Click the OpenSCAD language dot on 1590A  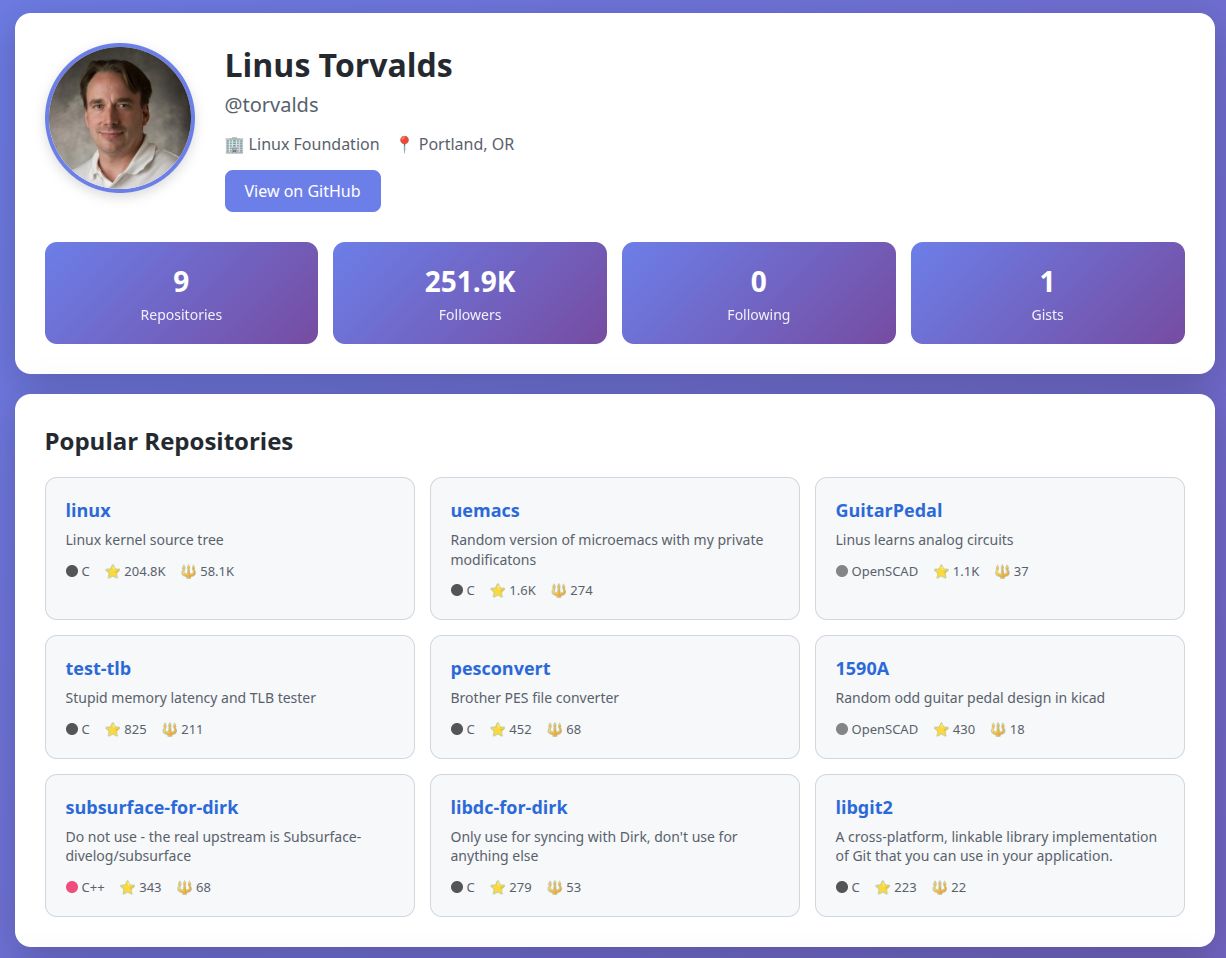click(x=842, y=730)
